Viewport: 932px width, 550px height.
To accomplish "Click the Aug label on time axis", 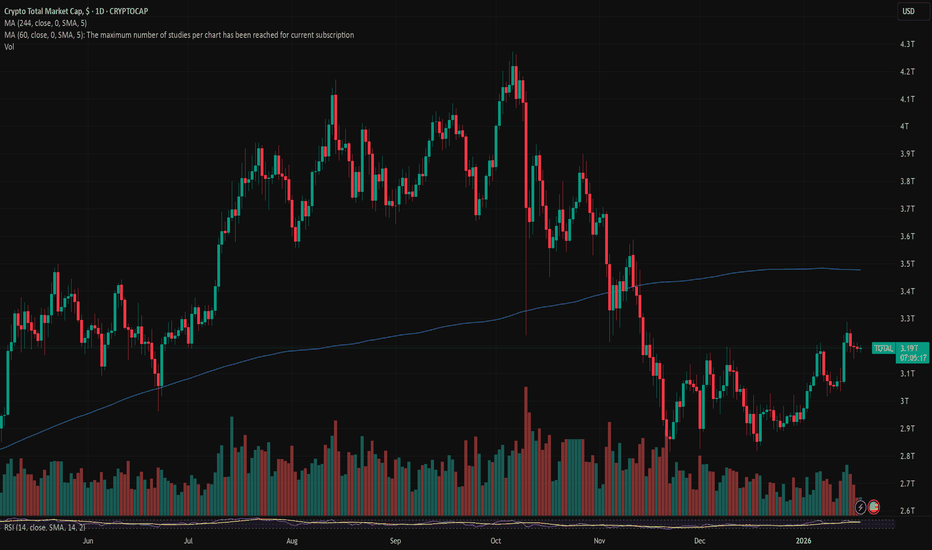I will click(292, 540).
